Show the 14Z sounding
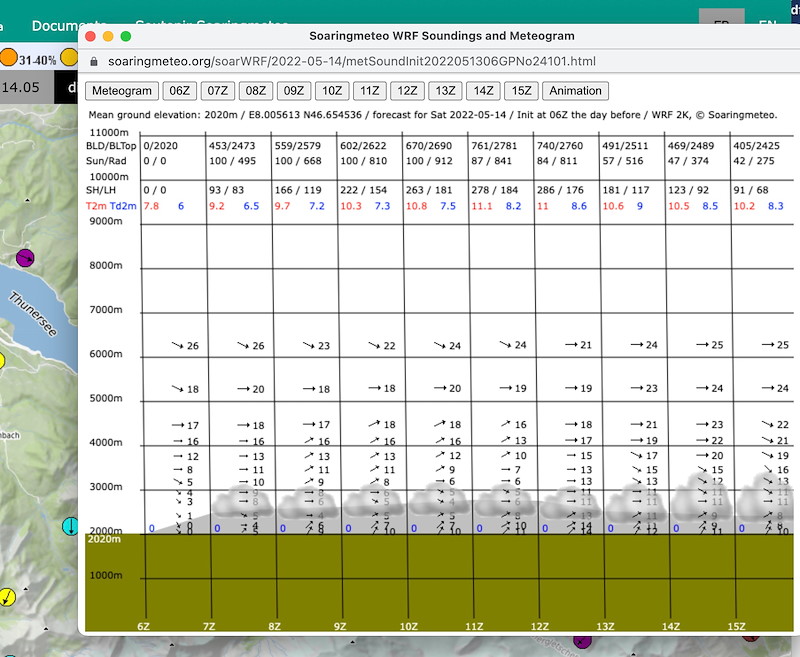Viewport: 800px width, 657px height. (x=483, y=91)
